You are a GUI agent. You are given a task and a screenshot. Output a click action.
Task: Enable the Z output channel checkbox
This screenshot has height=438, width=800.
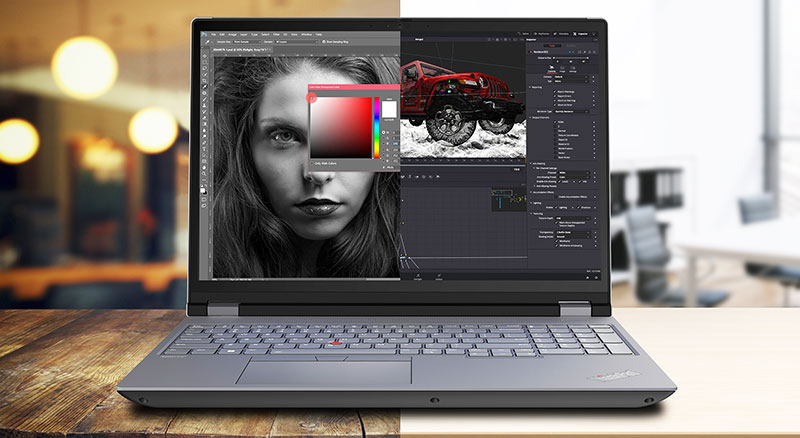(555, 127)
